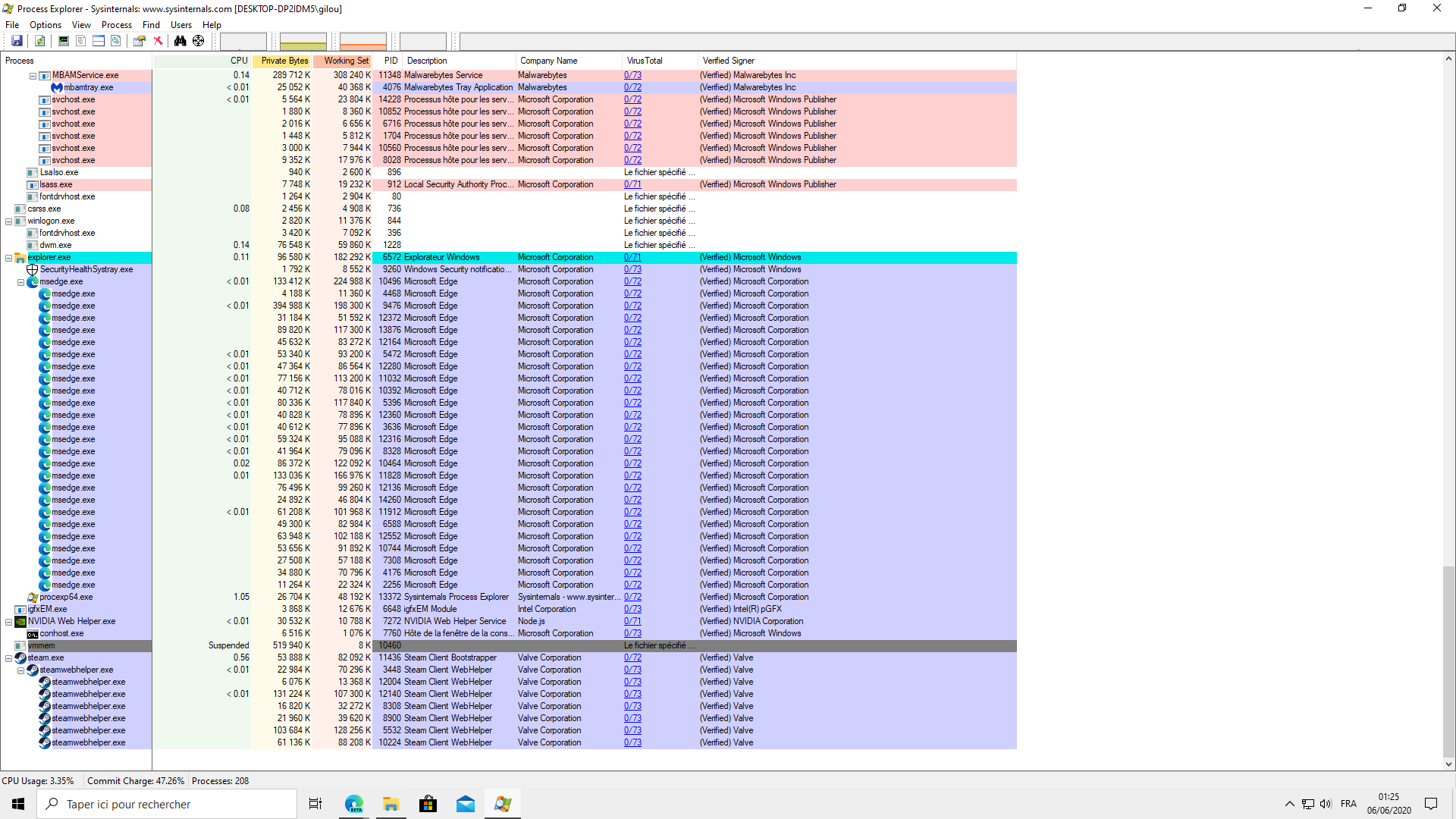Open the System Information graph icon
Screen dimensions: 1456x819
point(64,41)
